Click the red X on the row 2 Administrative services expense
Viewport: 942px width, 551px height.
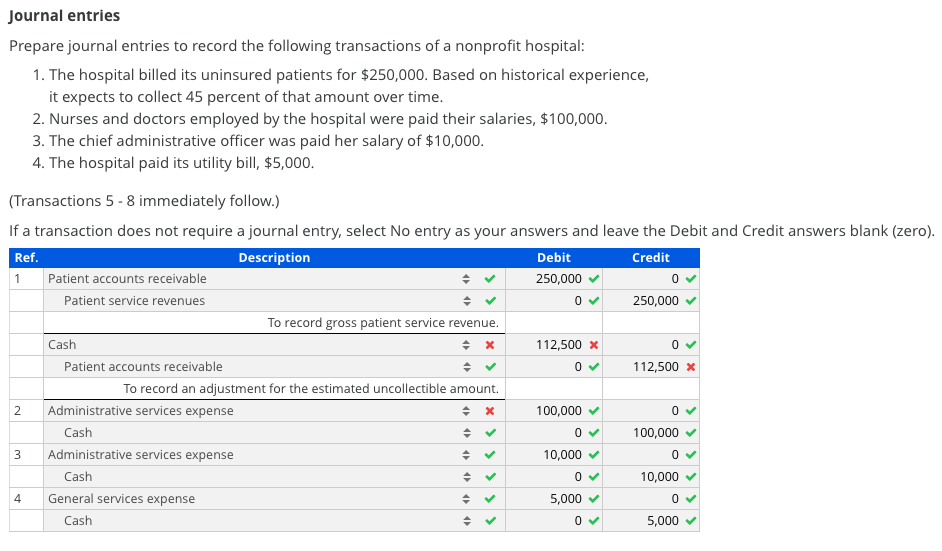(x=490, y=411)
